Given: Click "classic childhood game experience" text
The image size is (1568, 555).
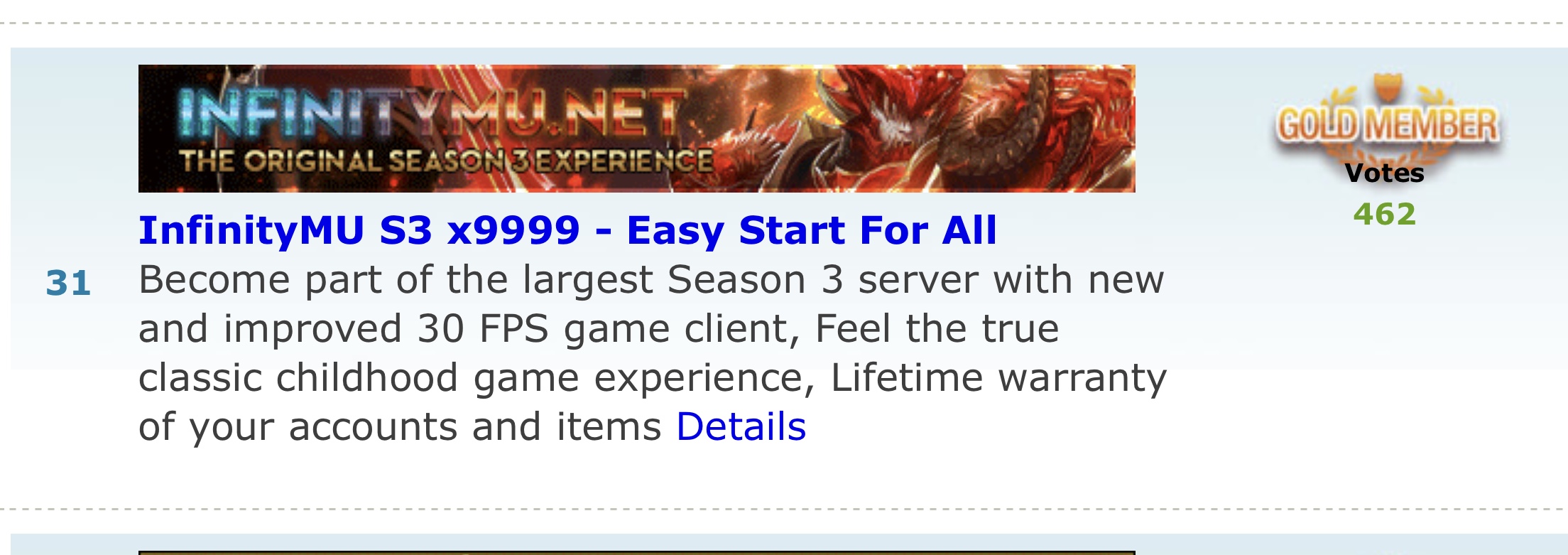Looking at the screenshot, I should click(x=475, y=378).
